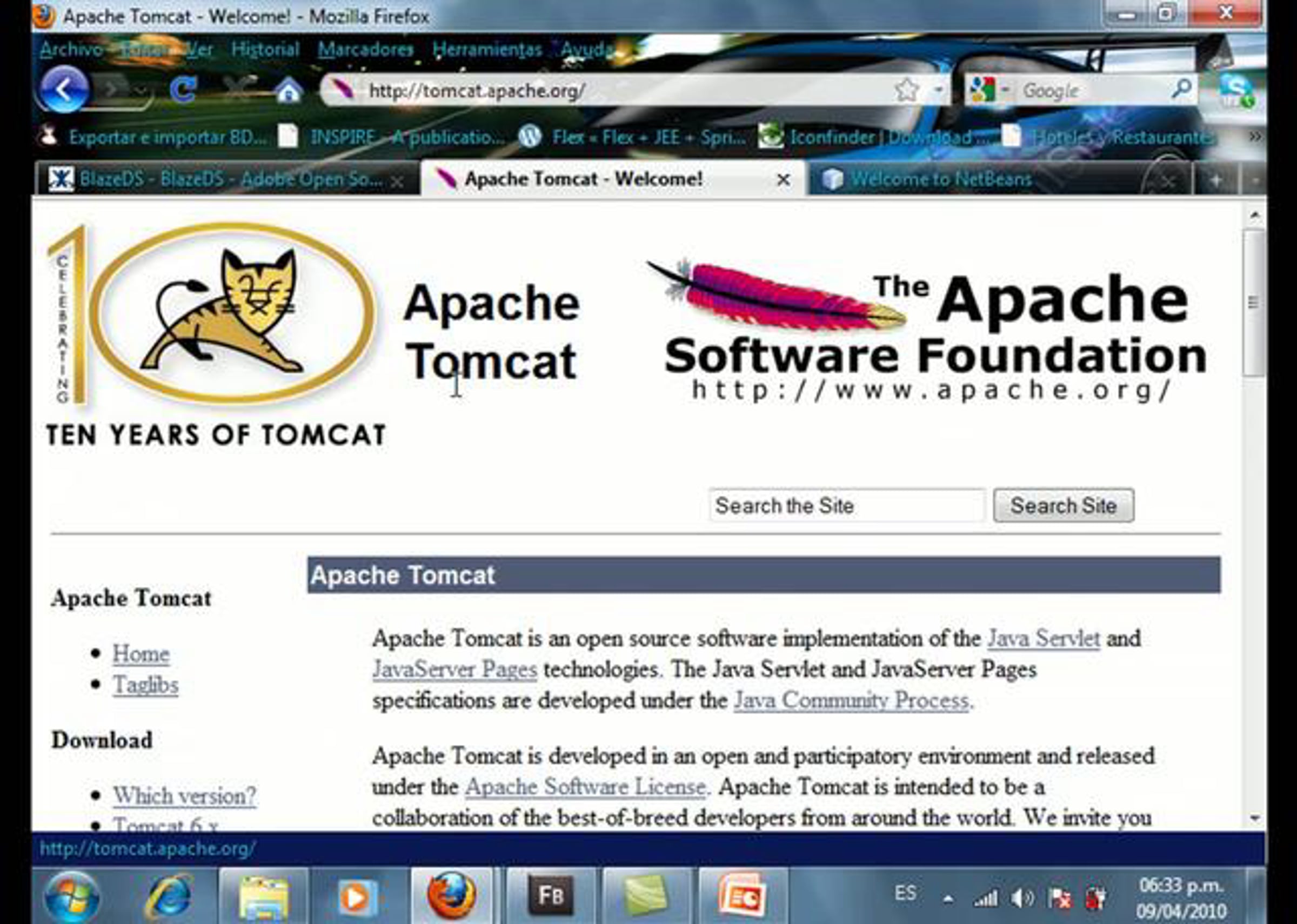Image resolution: width=1297 pixels, height=924 pixels.
Task: Reload the current page
Action: click(x=183, y=89)
